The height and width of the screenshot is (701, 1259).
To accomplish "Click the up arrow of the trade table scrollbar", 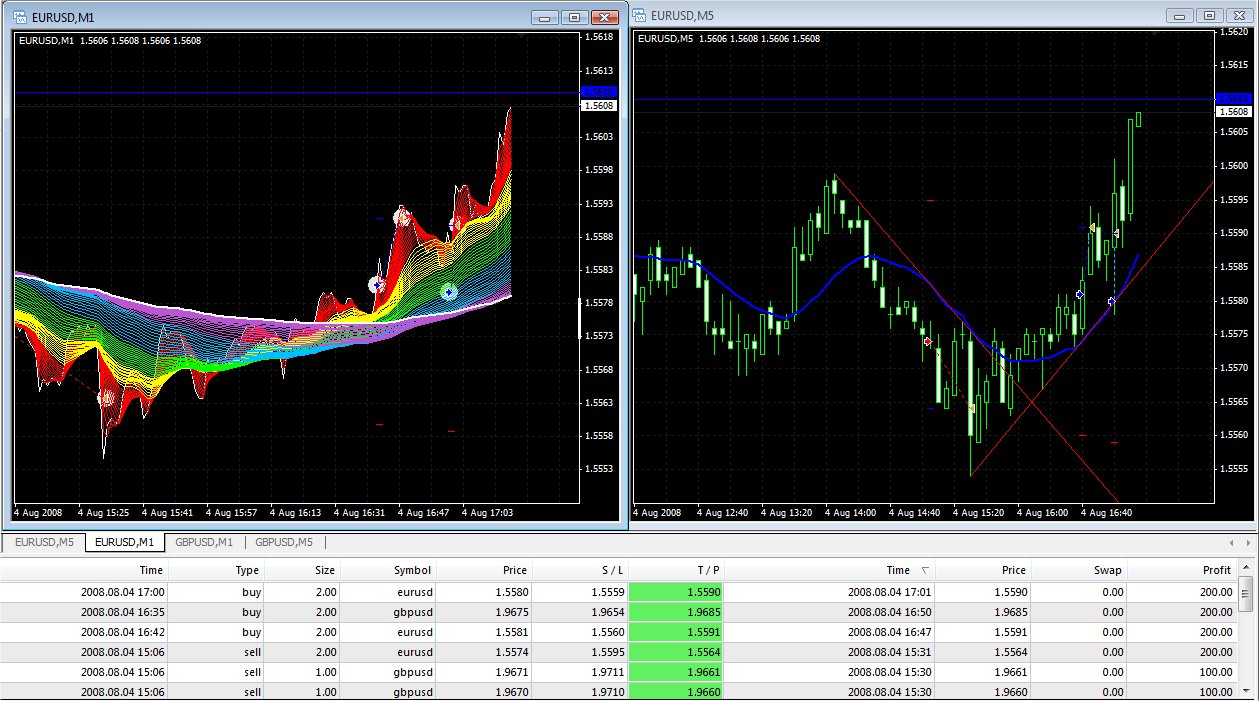I will pos(1245,569).
